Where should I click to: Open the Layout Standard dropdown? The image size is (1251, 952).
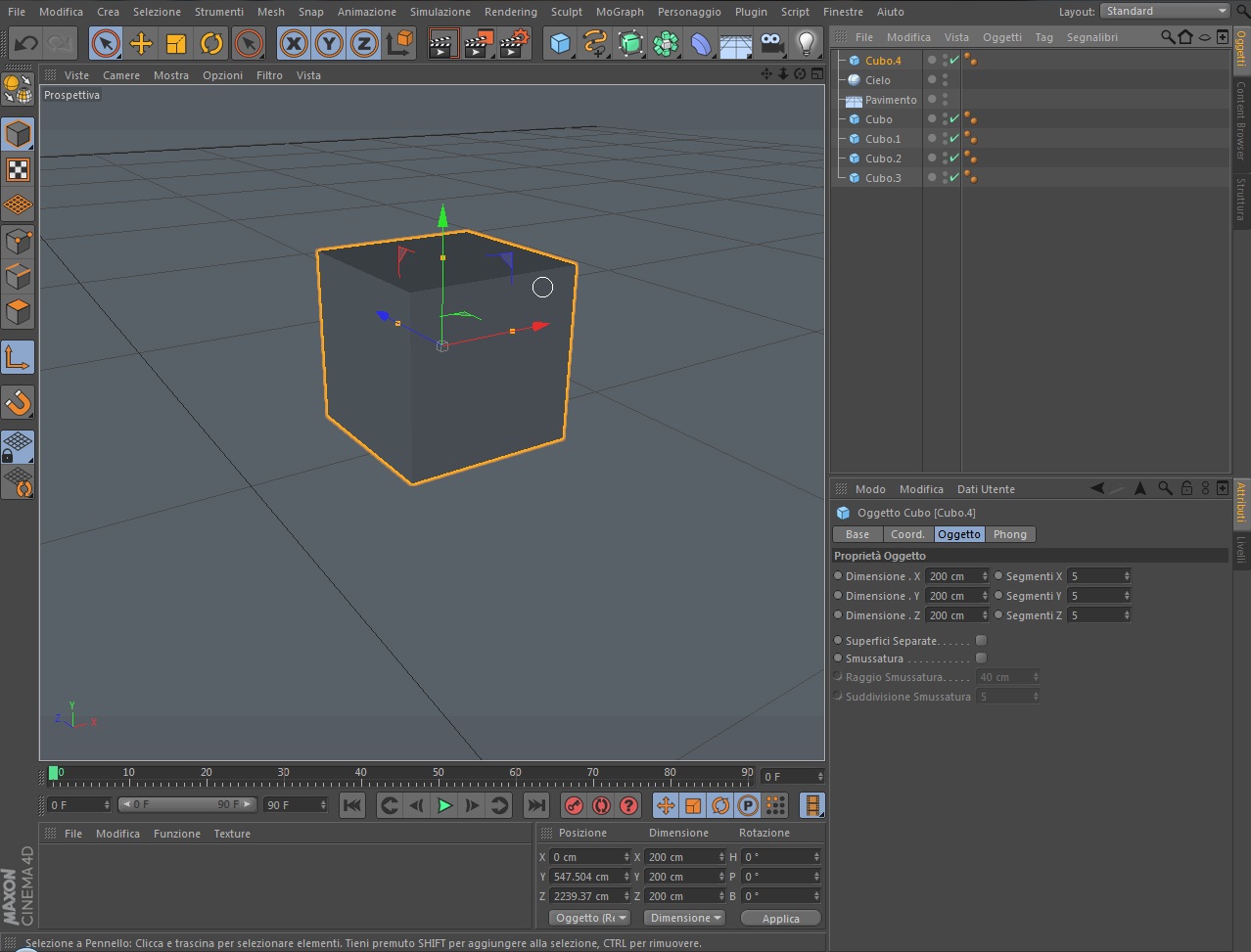point(1165,11)
